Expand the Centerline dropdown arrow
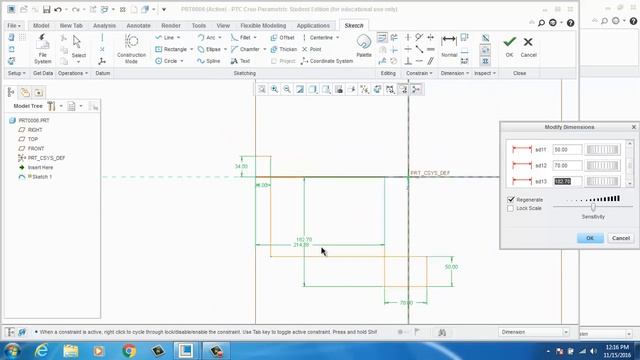The width and height of the screenshot is (640, 360). click(x=337, y=38)
